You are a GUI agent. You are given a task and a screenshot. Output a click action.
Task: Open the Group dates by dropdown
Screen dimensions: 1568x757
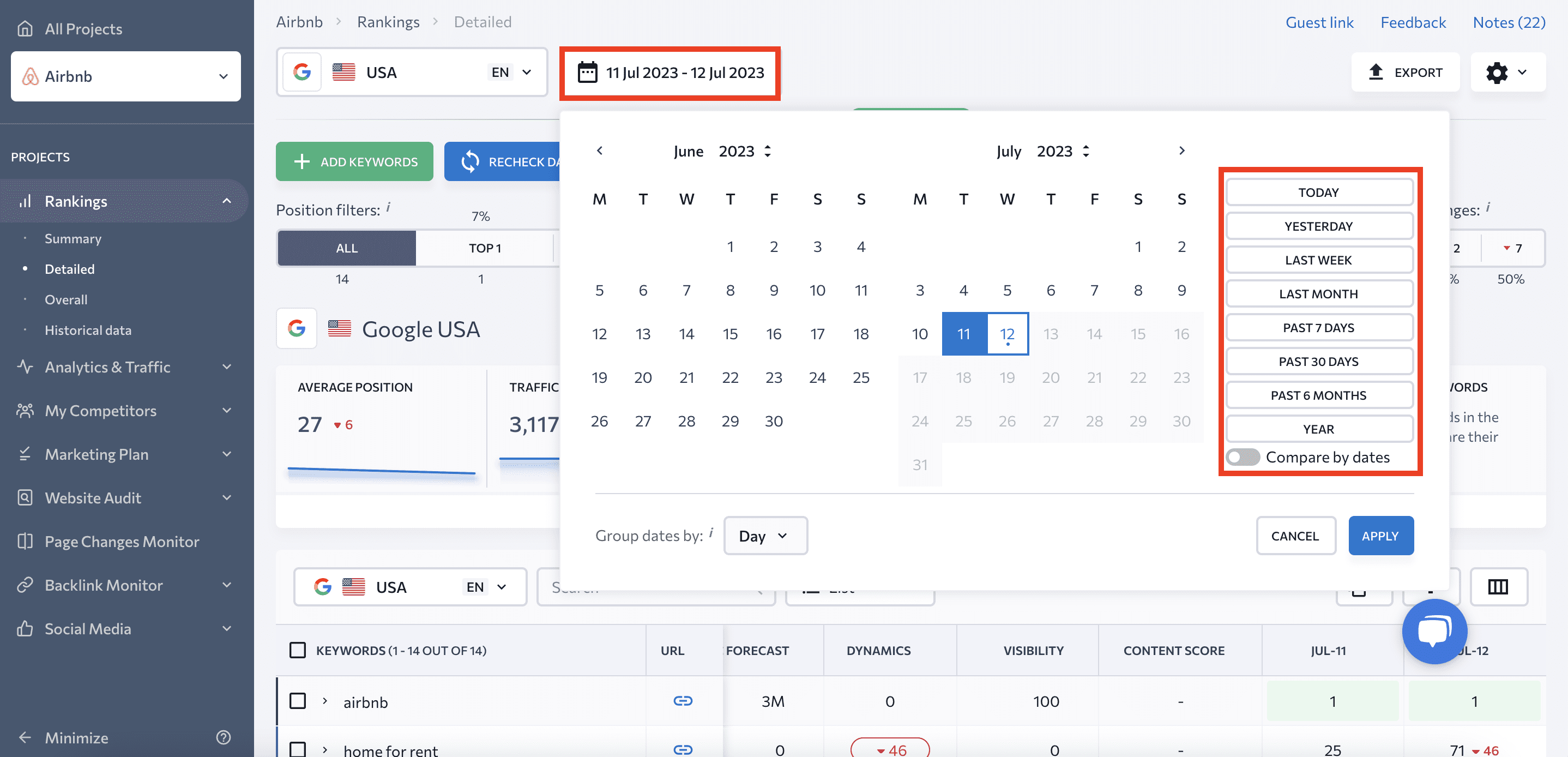tap(763, 534)
